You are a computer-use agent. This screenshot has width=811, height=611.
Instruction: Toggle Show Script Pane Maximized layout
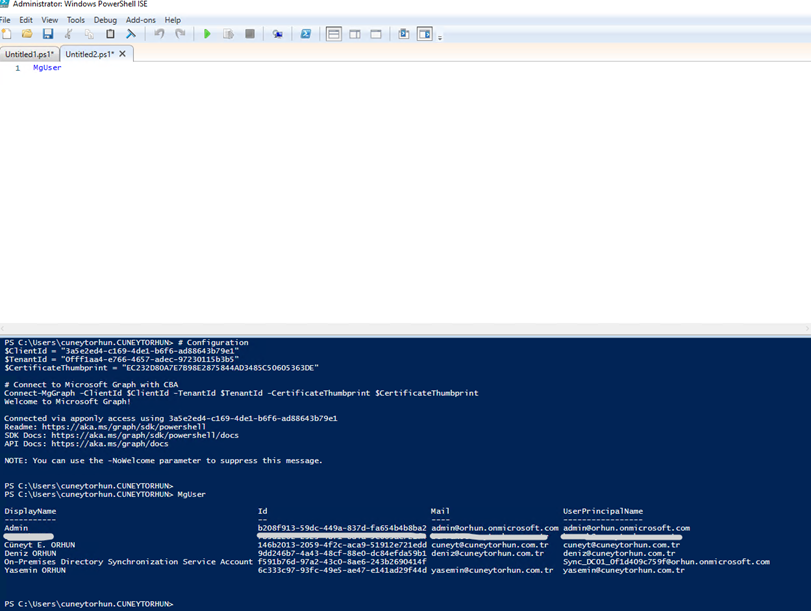[x=376, y=34]
